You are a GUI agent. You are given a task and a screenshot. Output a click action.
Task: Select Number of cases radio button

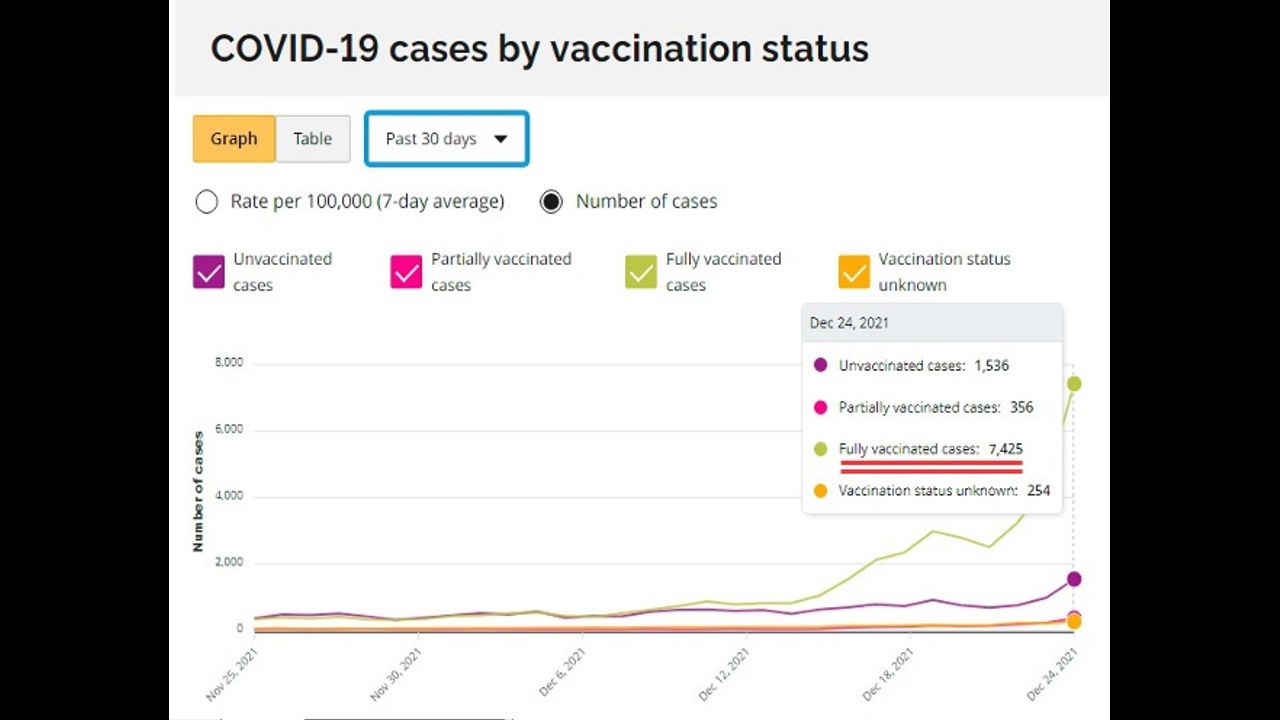[551, 202]
